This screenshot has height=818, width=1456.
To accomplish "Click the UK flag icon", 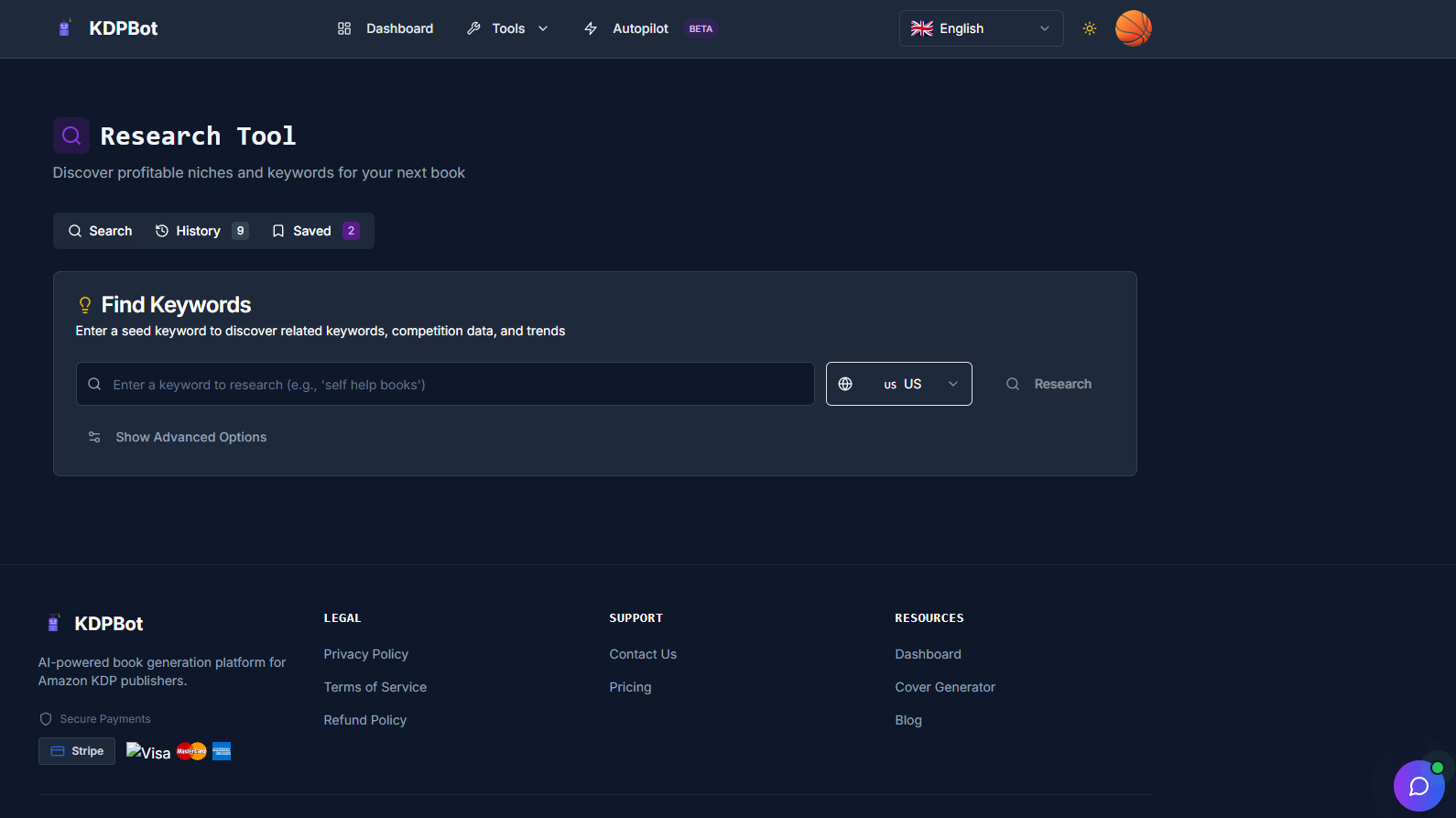I will point(922,28).
